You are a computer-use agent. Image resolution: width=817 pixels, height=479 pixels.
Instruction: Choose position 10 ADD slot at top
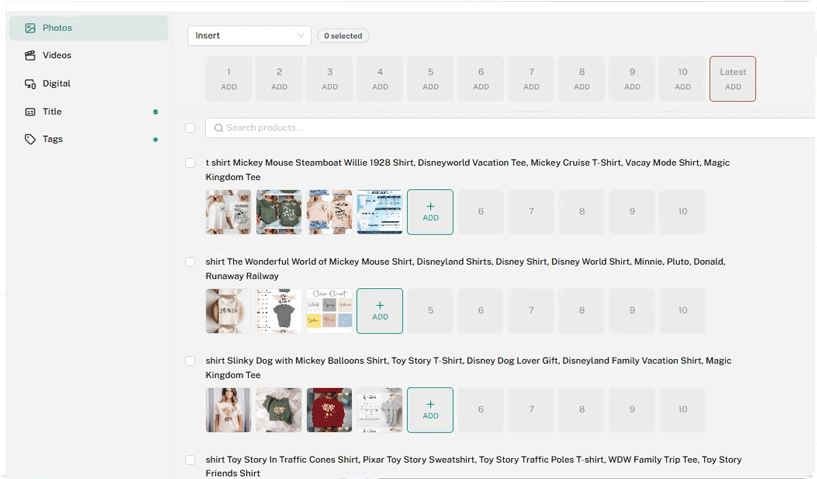(x=683, y=79)
